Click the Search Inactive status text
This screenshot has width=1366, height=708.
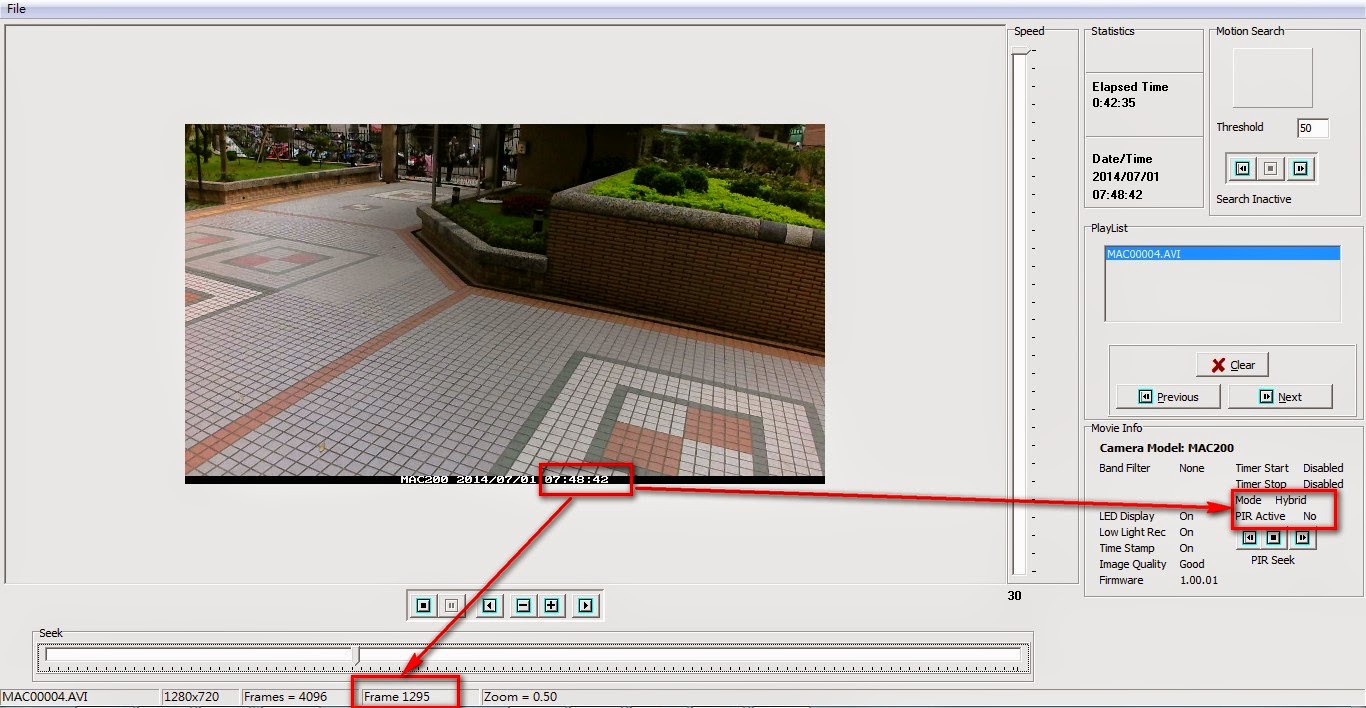(x=1253, y=199)
